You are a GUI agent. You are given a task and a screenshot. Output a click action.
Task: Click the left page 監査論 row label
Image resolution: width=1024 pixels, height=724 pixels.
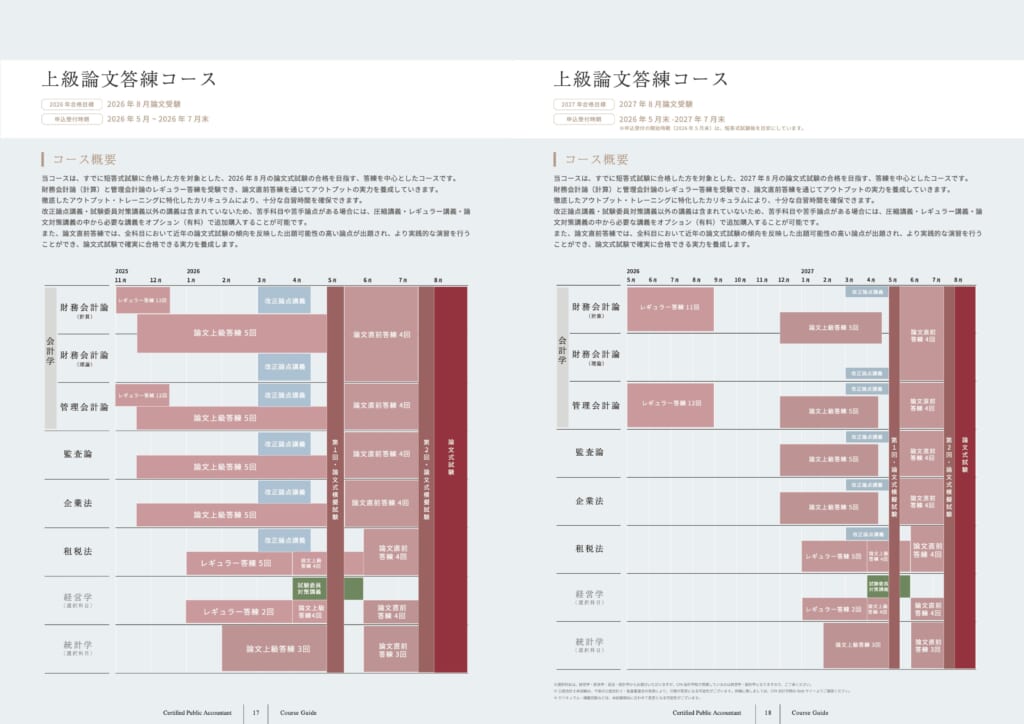point(78,454)
